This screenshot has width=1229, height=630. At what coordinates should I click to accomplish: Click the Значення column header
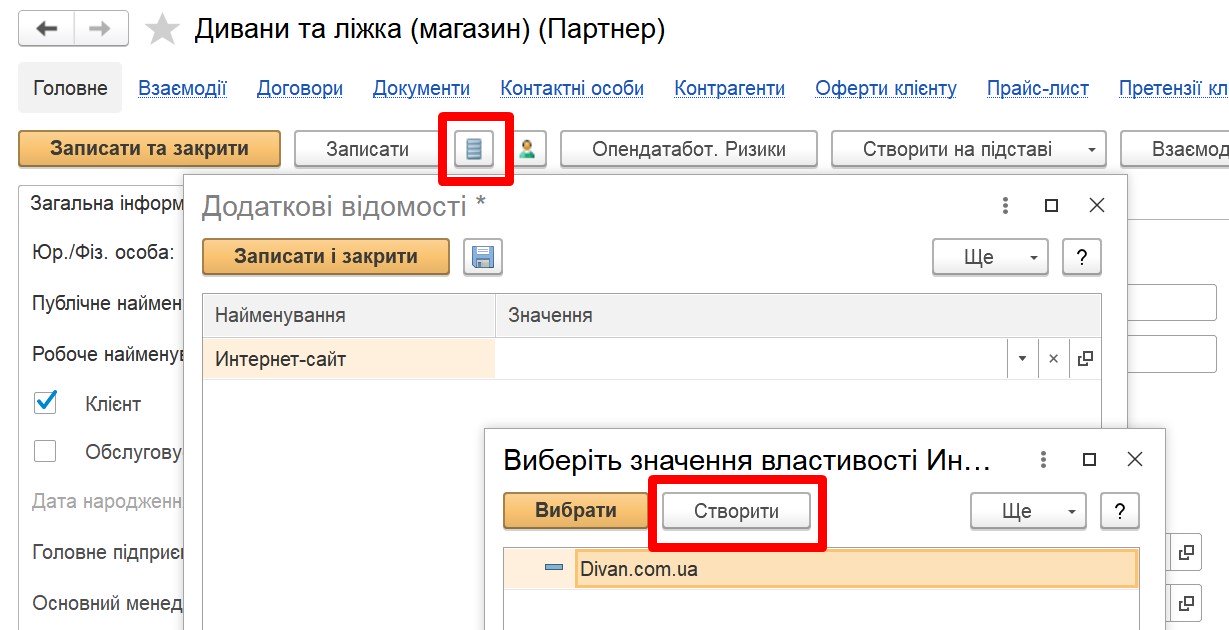tap(798, 315)
